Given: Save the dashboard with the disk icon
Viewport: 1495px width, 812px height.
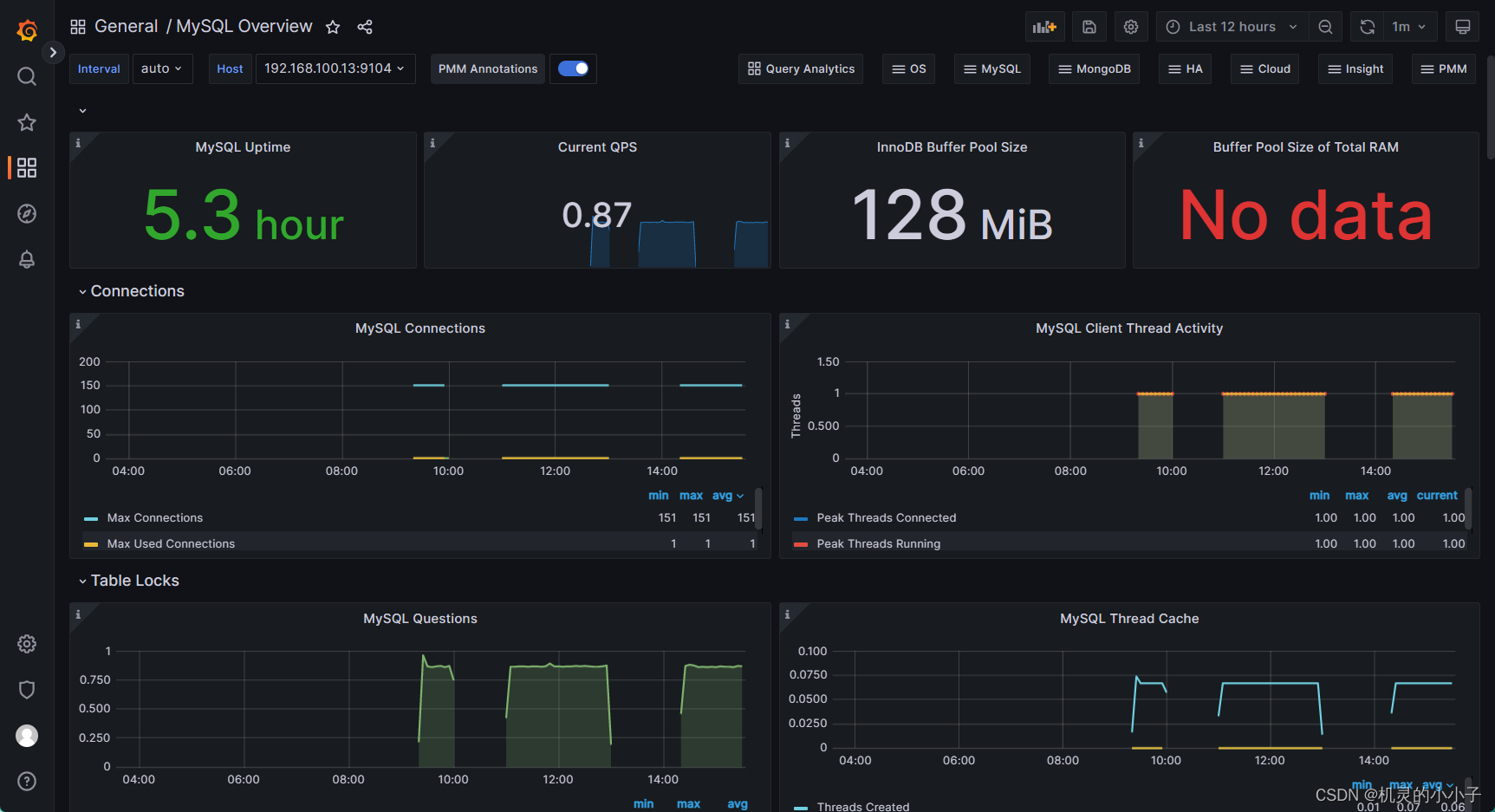Looking at the screenshot, I should (x=1089, y=27).
